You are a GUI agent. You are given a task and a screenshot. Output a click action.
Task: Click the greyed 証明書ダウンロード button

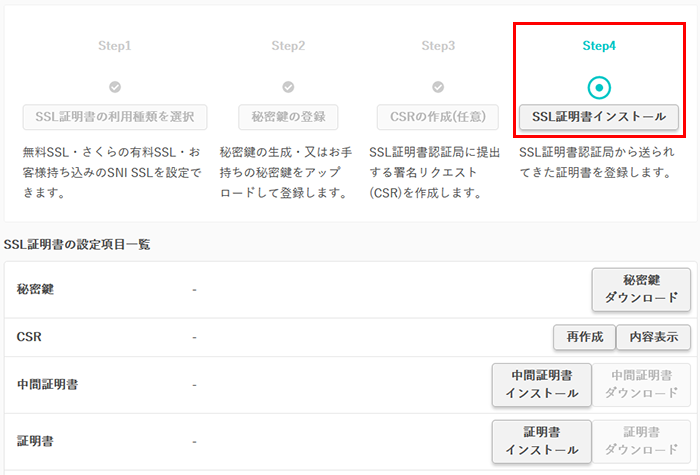pyautogui.click(x=641, y=441)
